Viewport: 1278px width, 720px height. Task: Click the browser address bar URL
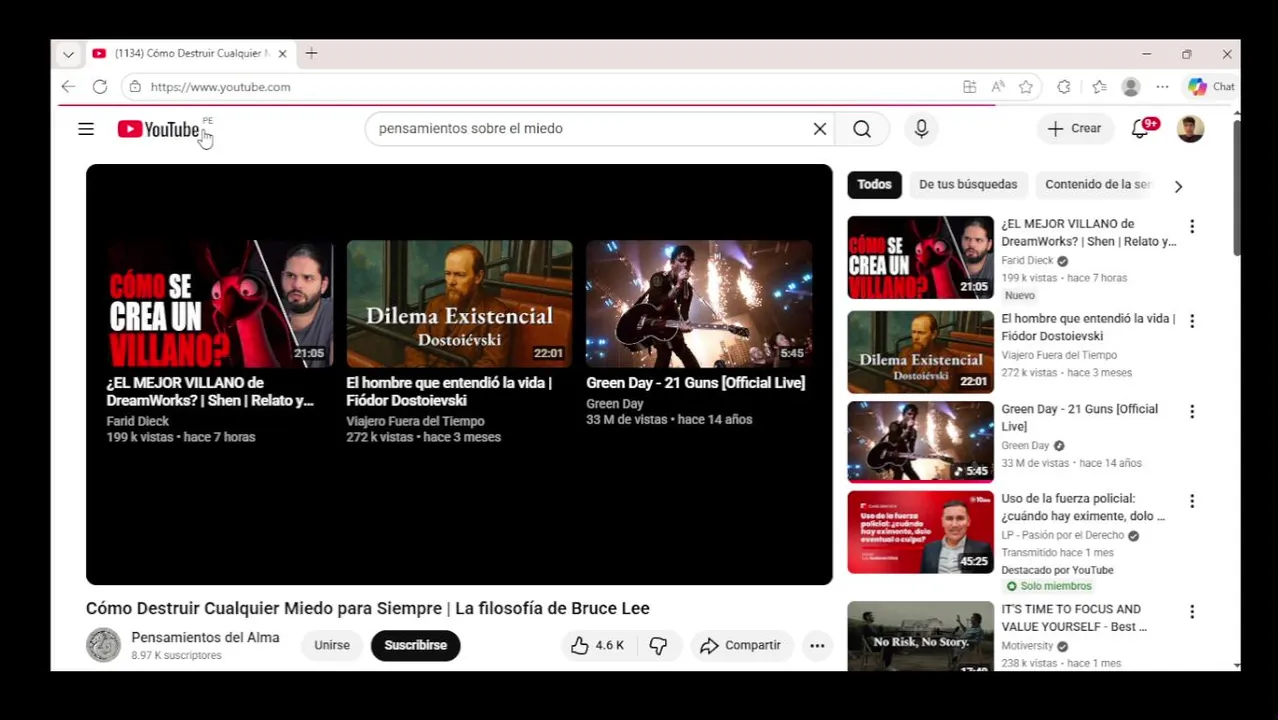pos(220,87)
